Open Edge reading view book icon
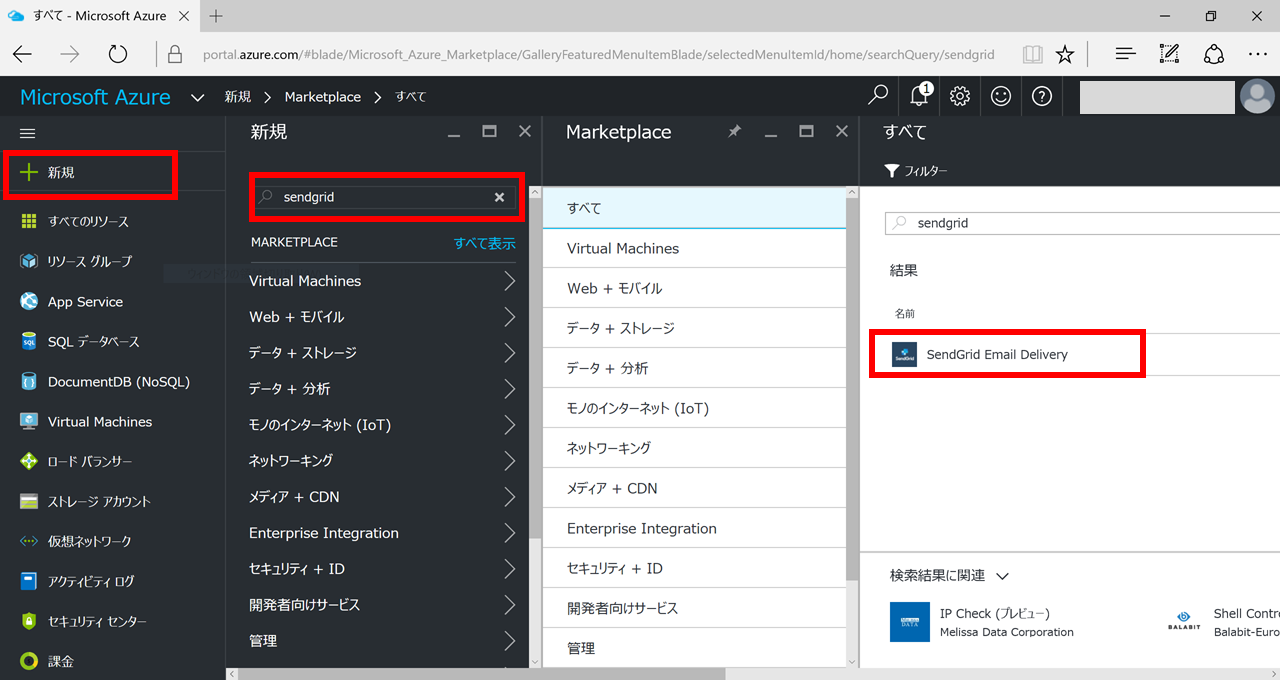 (1033, 54)
